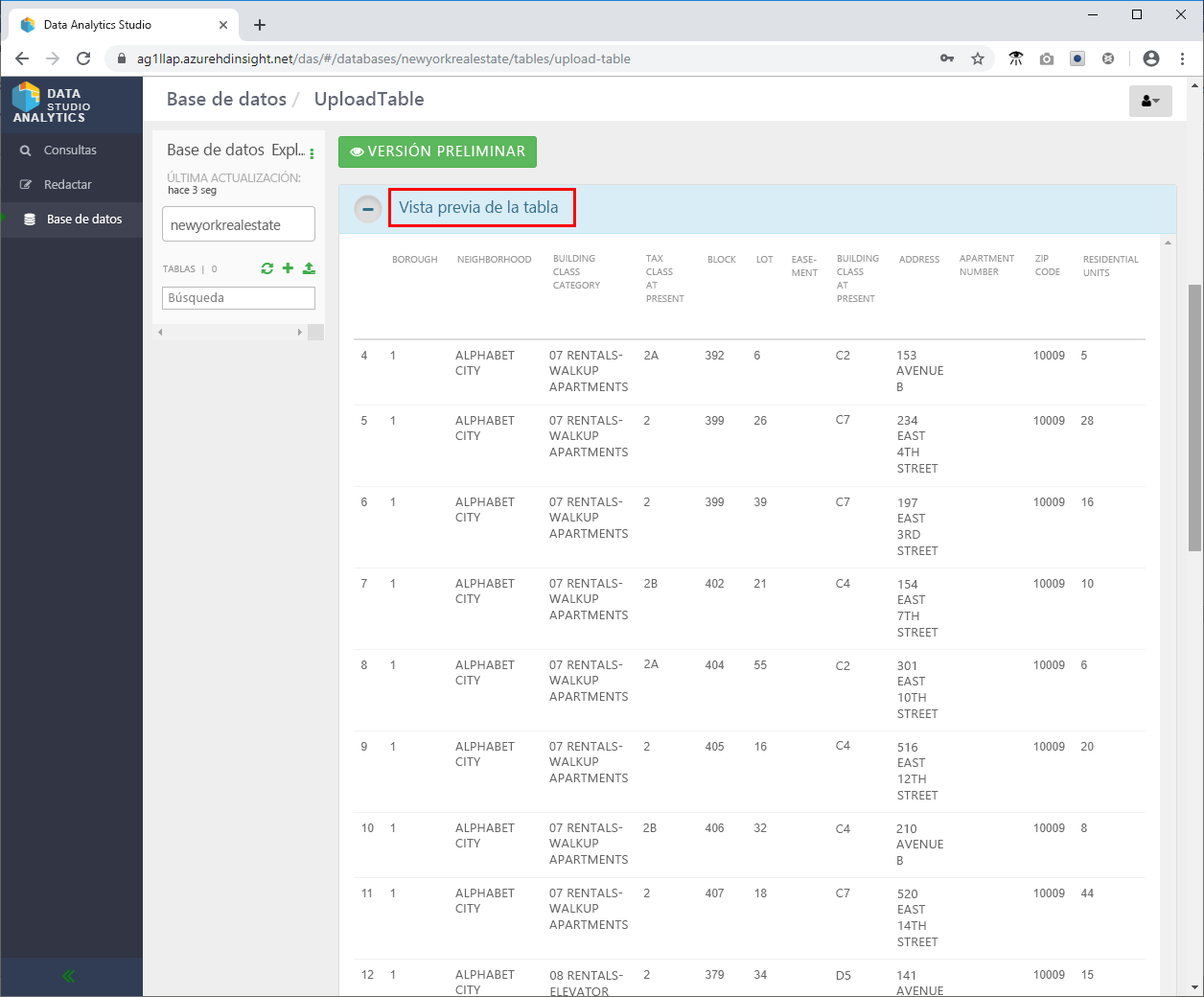Bookmark the page with the star icon
This screenshot has width=1204, height=997.
[978, 58]
